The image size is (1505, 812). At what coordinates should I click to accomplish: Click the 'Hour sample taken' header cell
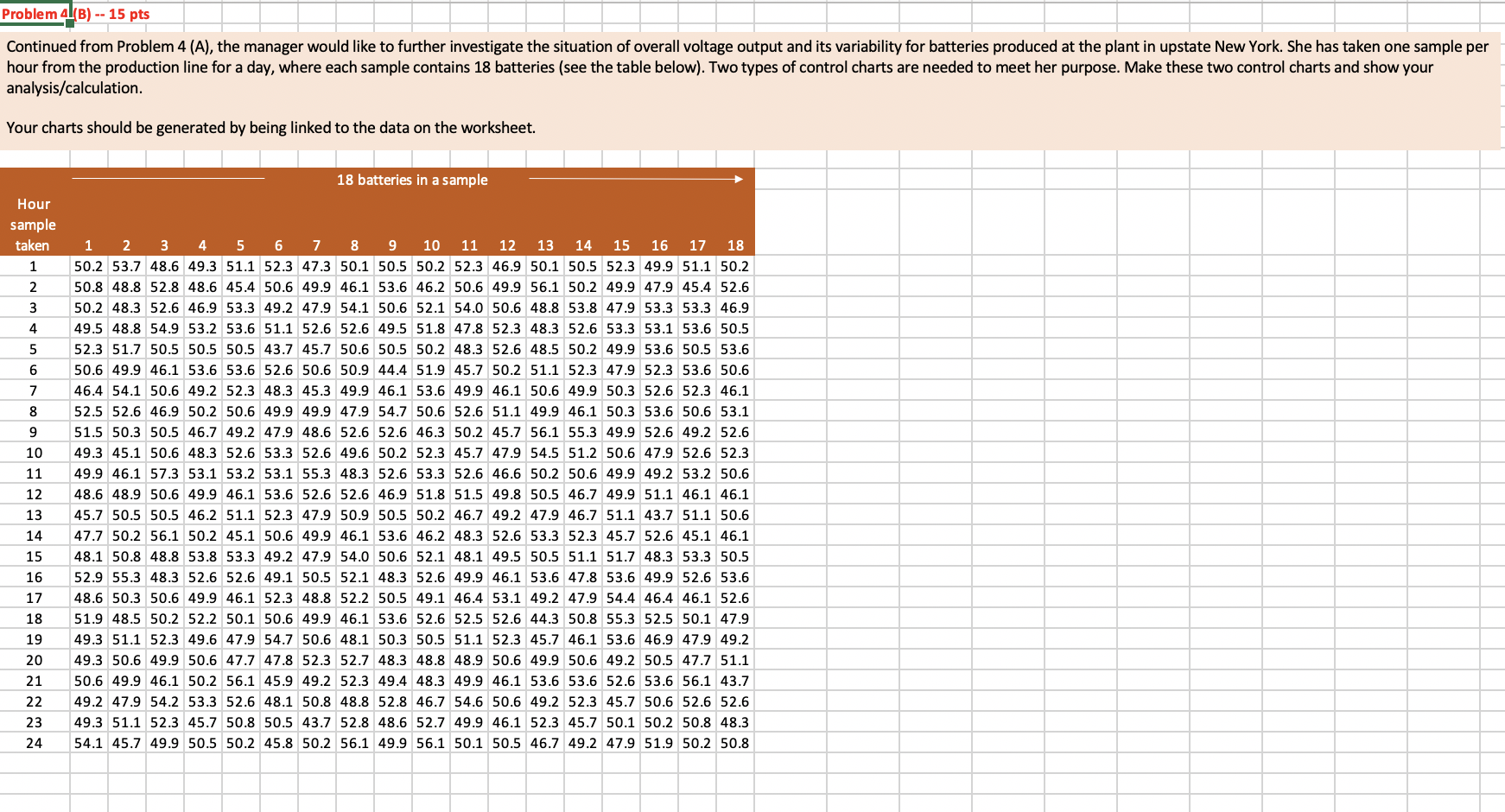pos(34,224)
